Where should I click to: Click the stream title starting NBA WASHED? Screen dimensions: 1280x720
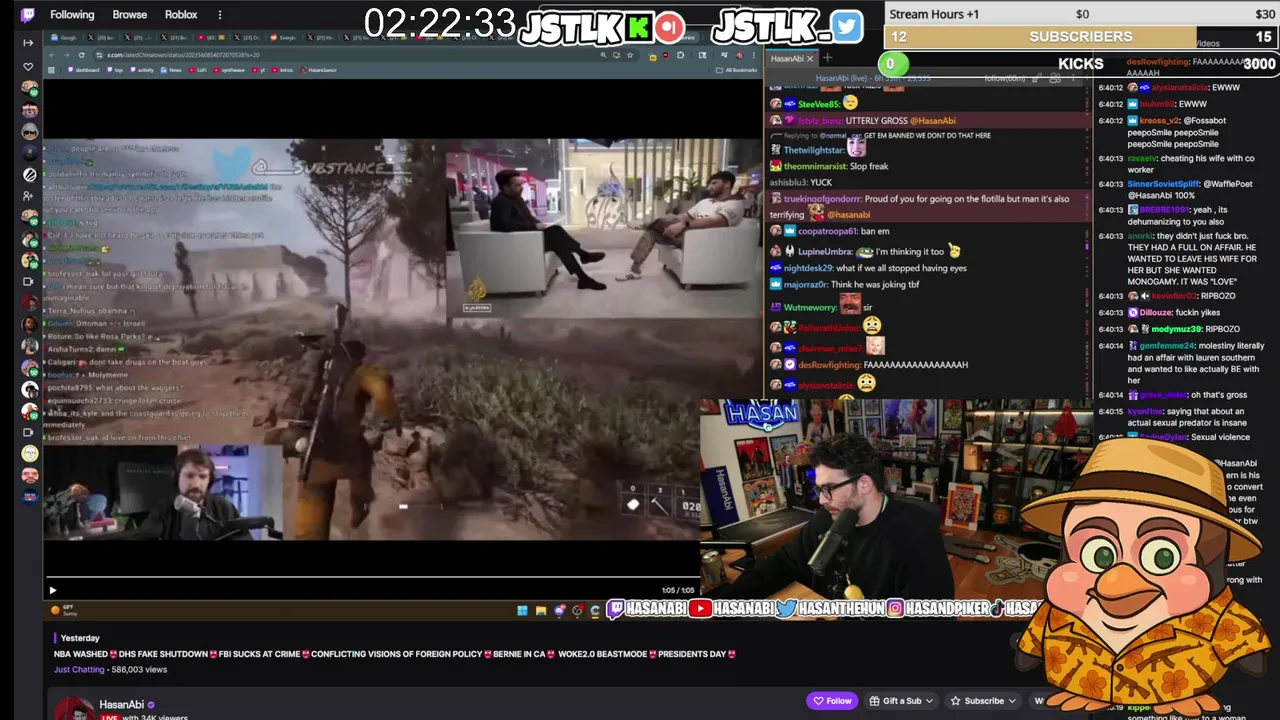[395, 654]
